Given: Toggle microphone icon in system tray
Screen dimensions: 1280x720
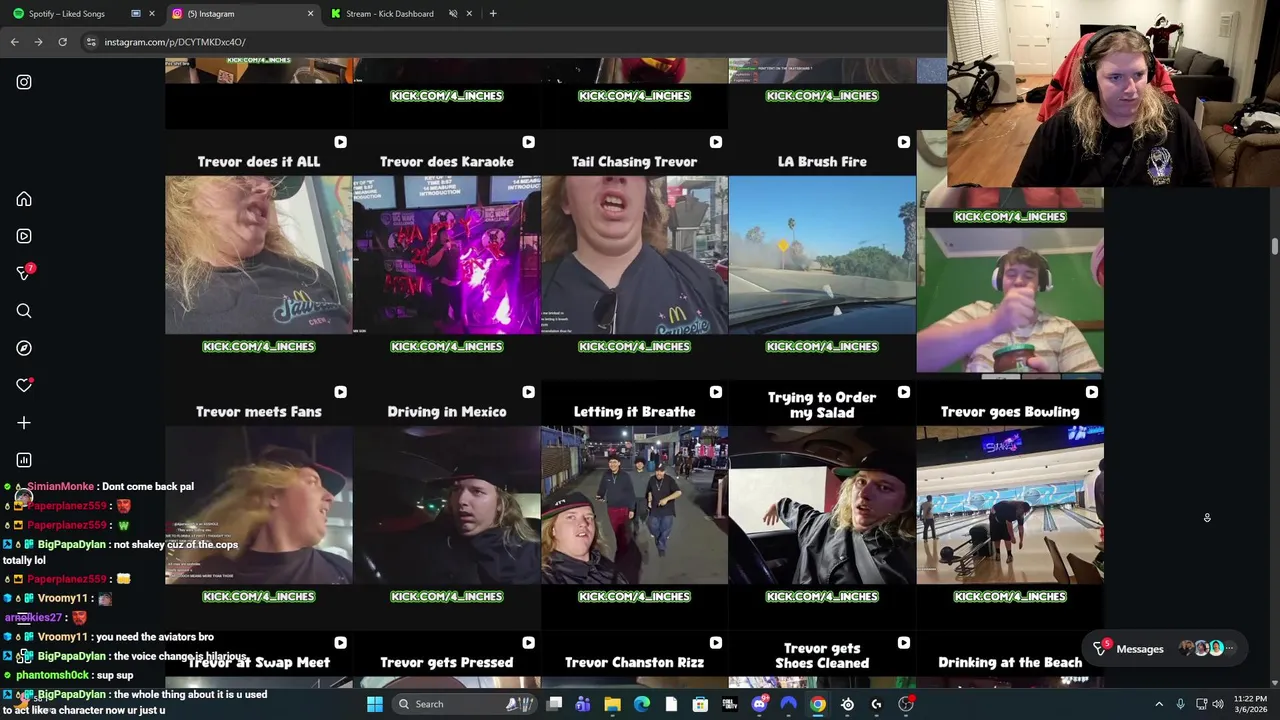Looking at the screenshot, I should pos(1180,704).
